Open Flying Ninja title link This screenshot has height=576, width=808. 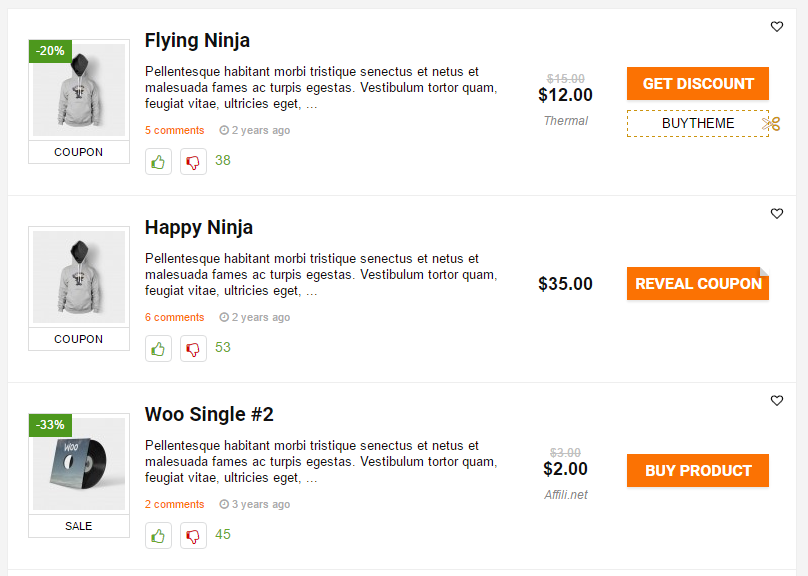197,41
